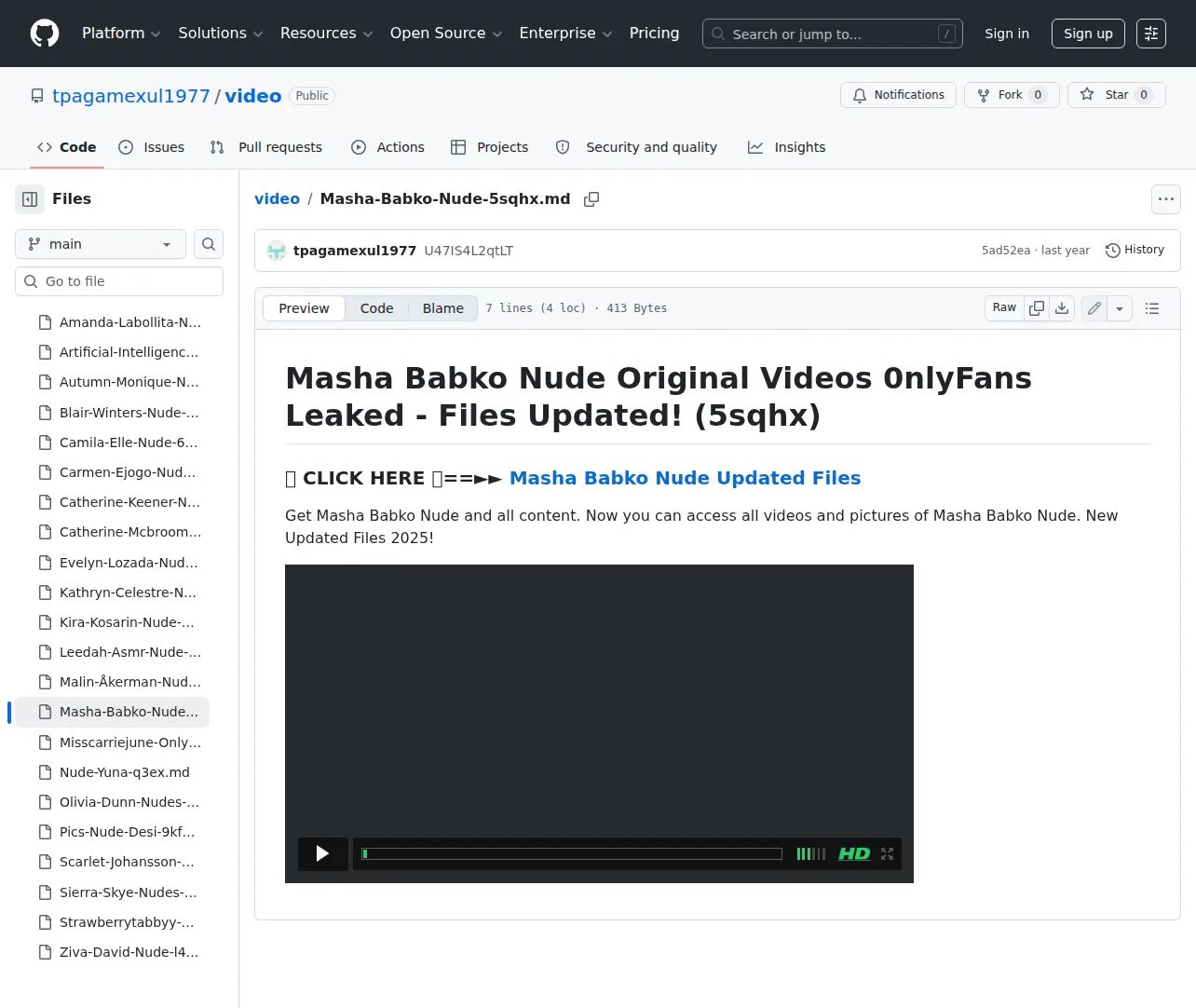Open the video repository name link
The height and width of the screenshot is (1008, 1196).
tap(253, 96)
